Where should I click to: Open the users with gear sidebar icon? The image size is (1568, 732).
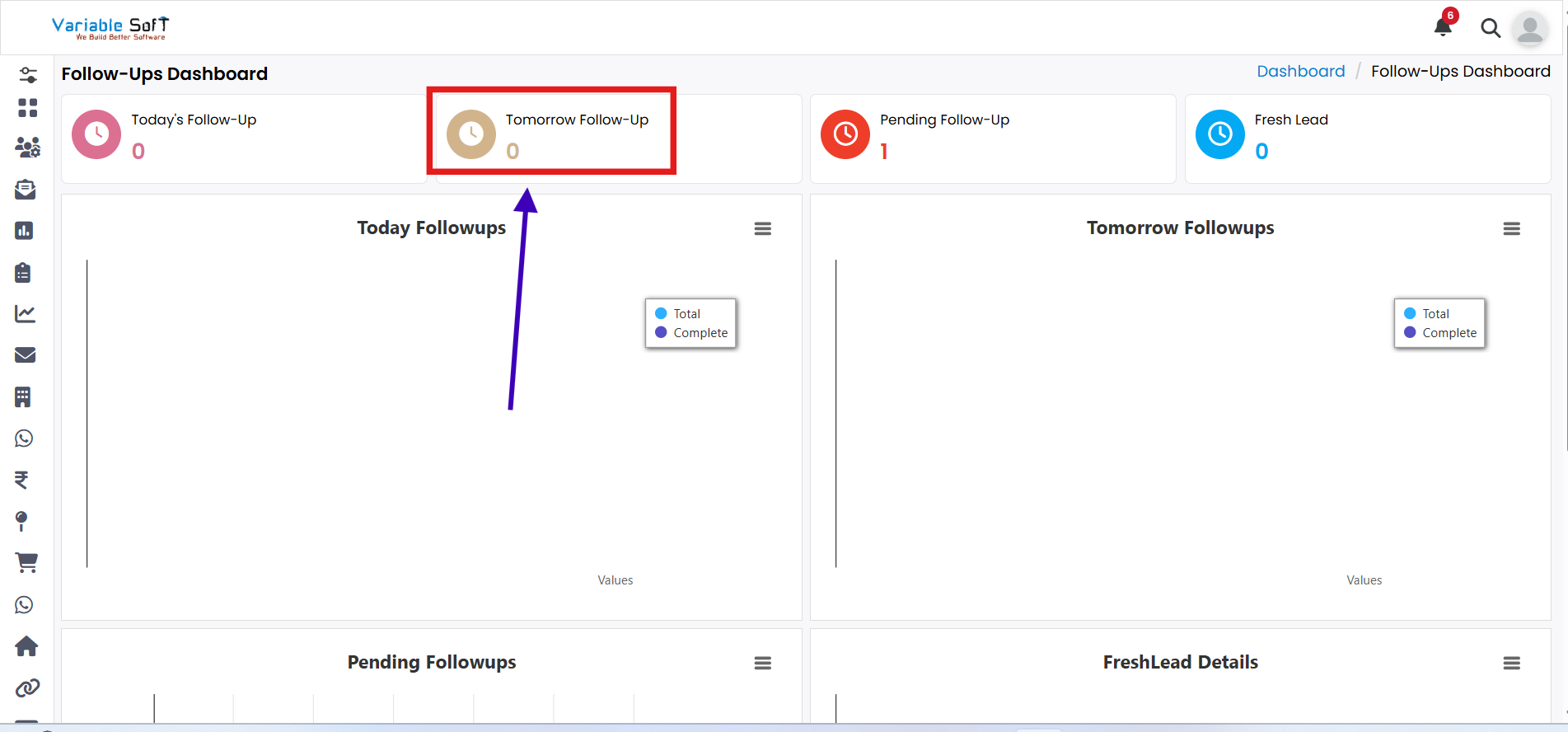click(27, 148)
